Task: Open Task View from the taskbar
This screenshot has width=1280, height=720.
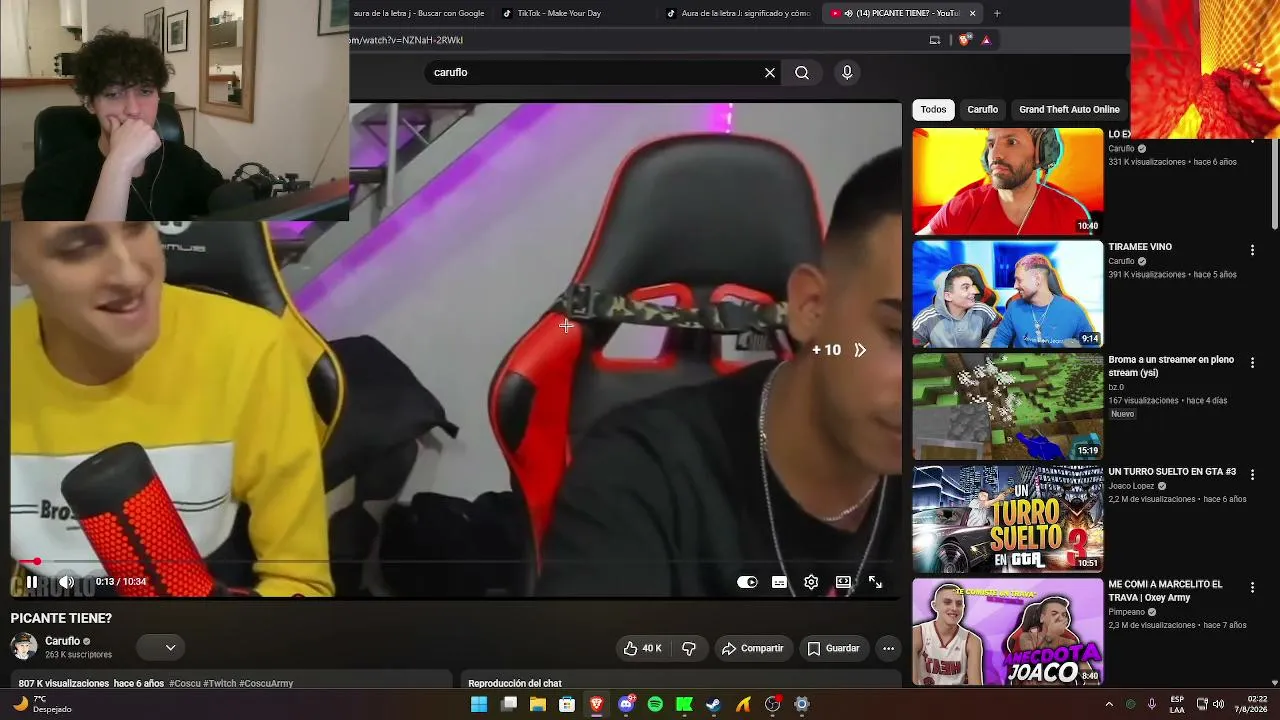Action: [x=508, y=704]
